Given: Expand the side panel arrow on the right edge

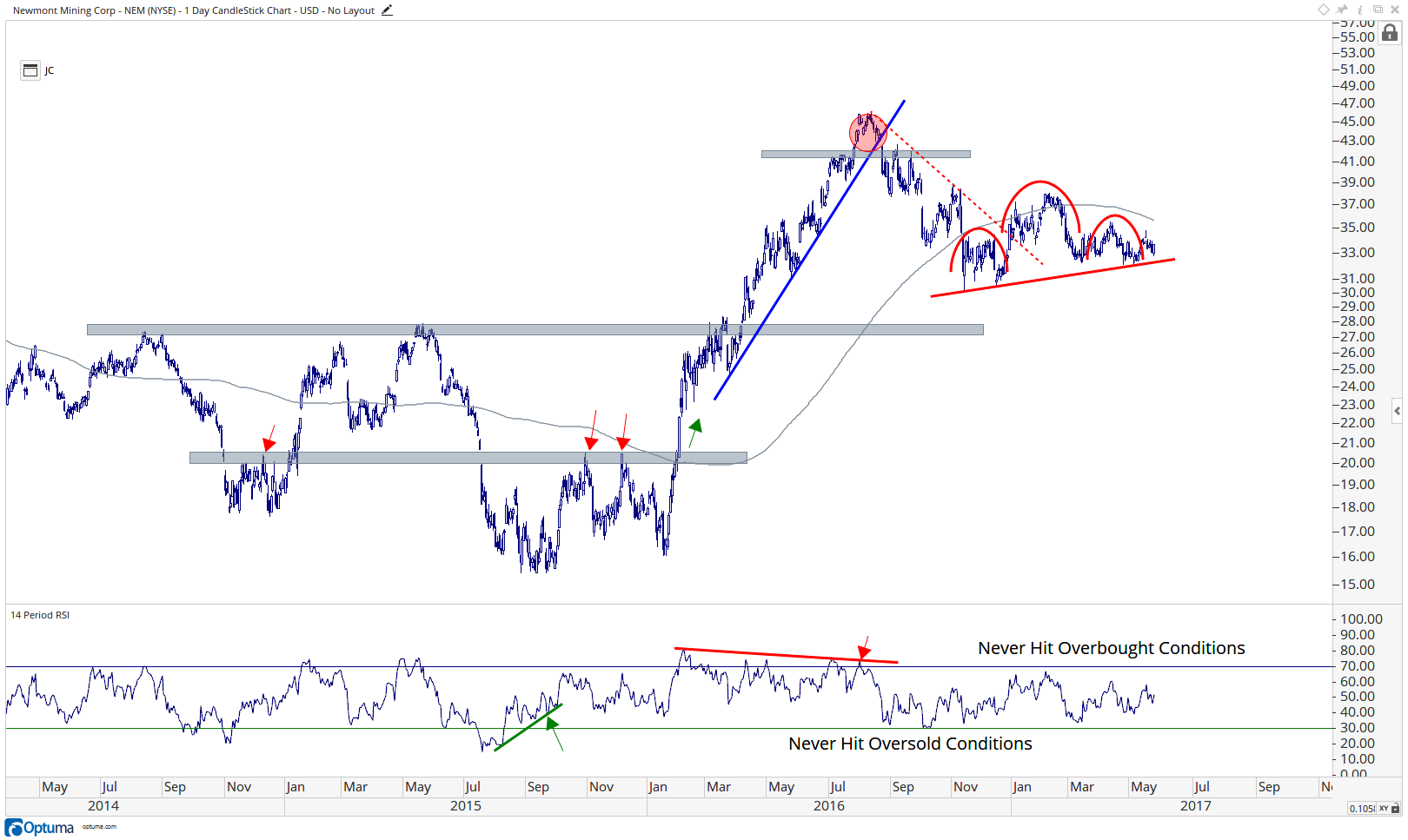Looking at the screenshot, I should (x=1397, y=411).
